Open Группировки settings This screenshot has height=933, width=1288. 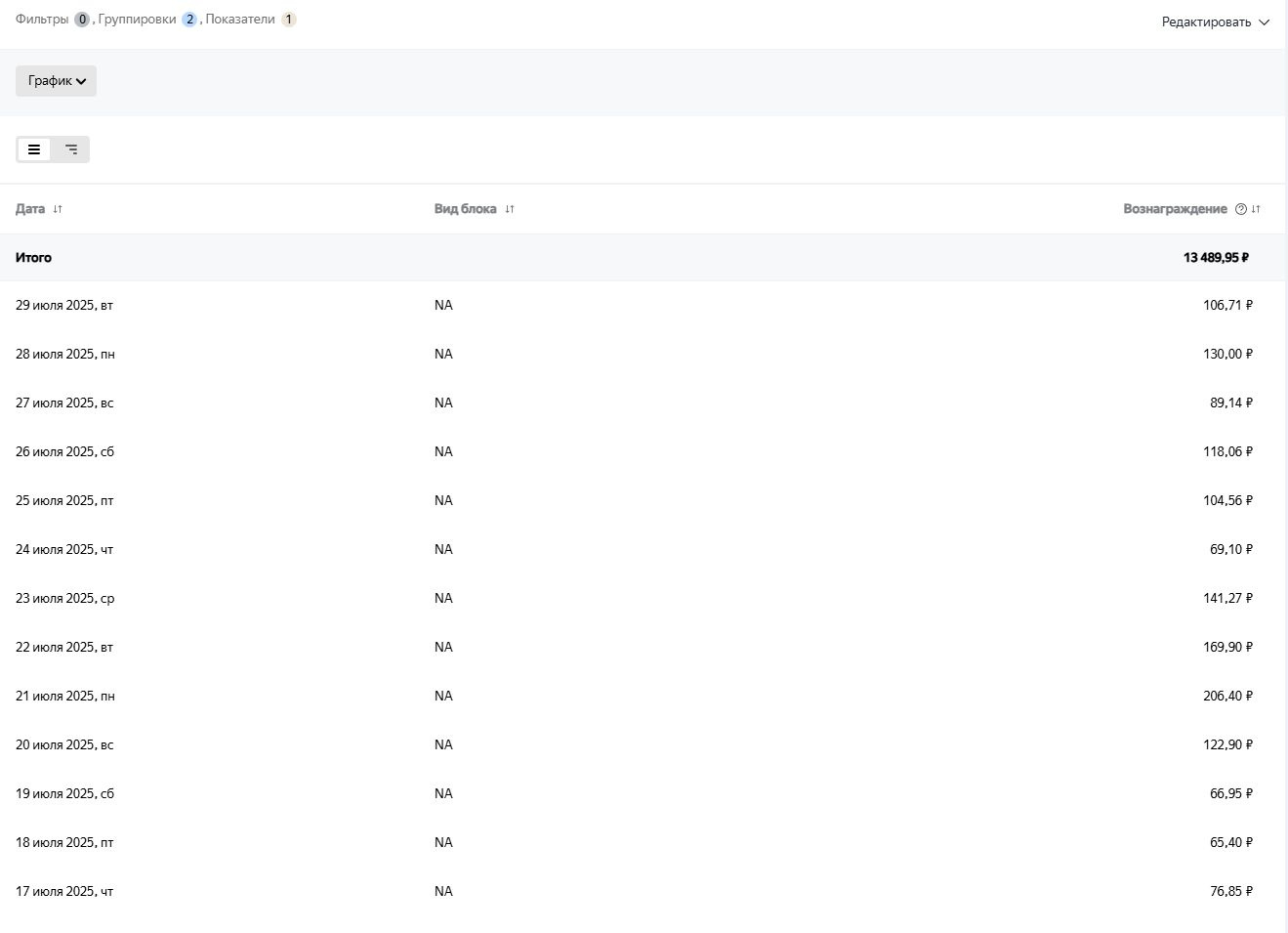(137, 19)
